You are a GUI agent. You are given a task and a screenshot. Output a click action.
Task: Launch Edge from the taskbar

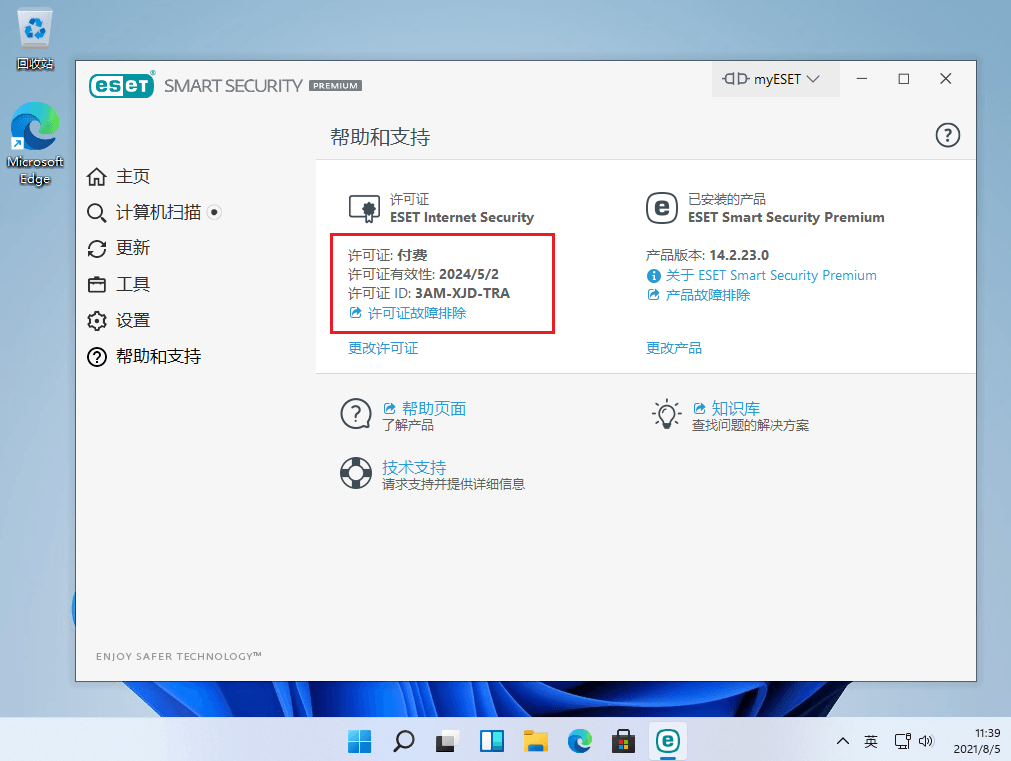click(580, 741)
